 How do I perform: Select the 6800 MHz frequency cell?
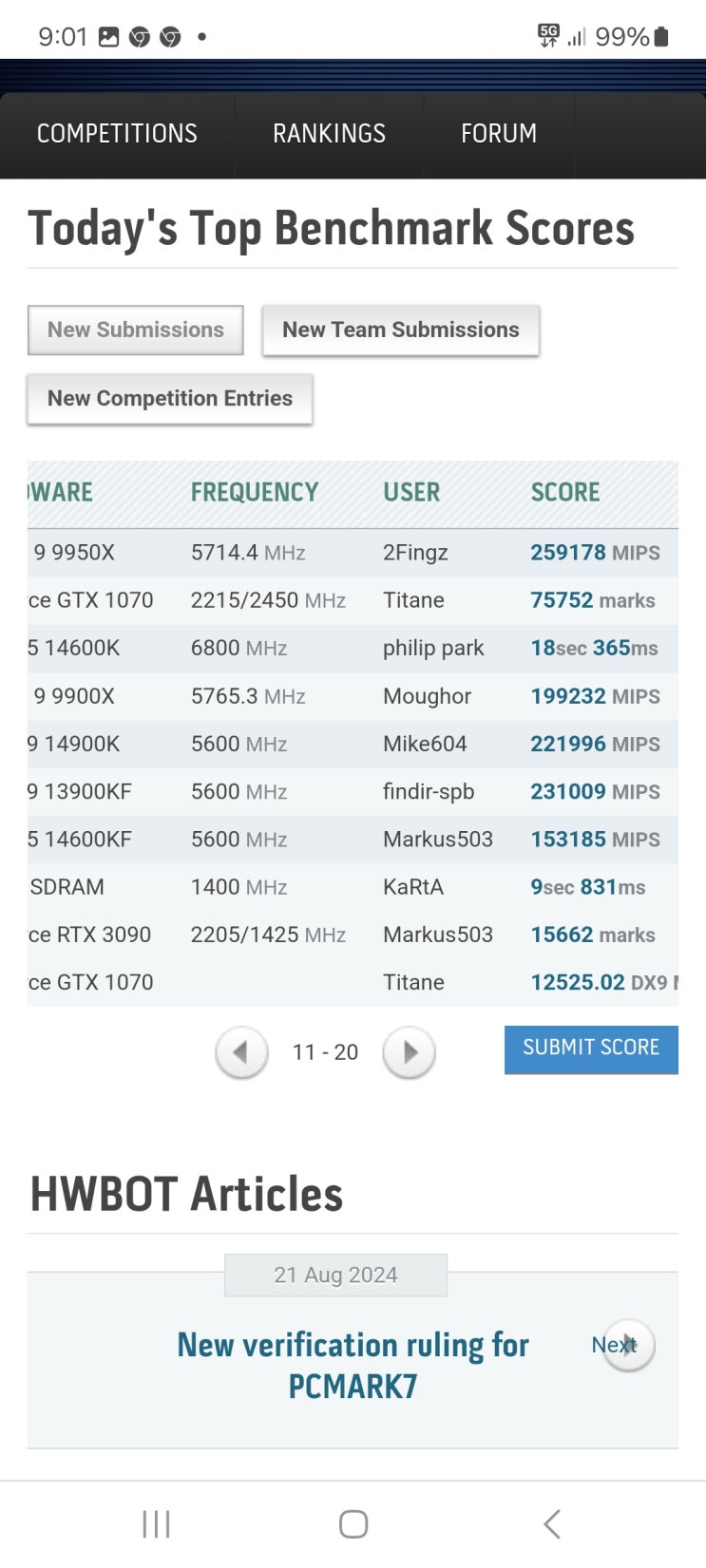tap(239, 648)
